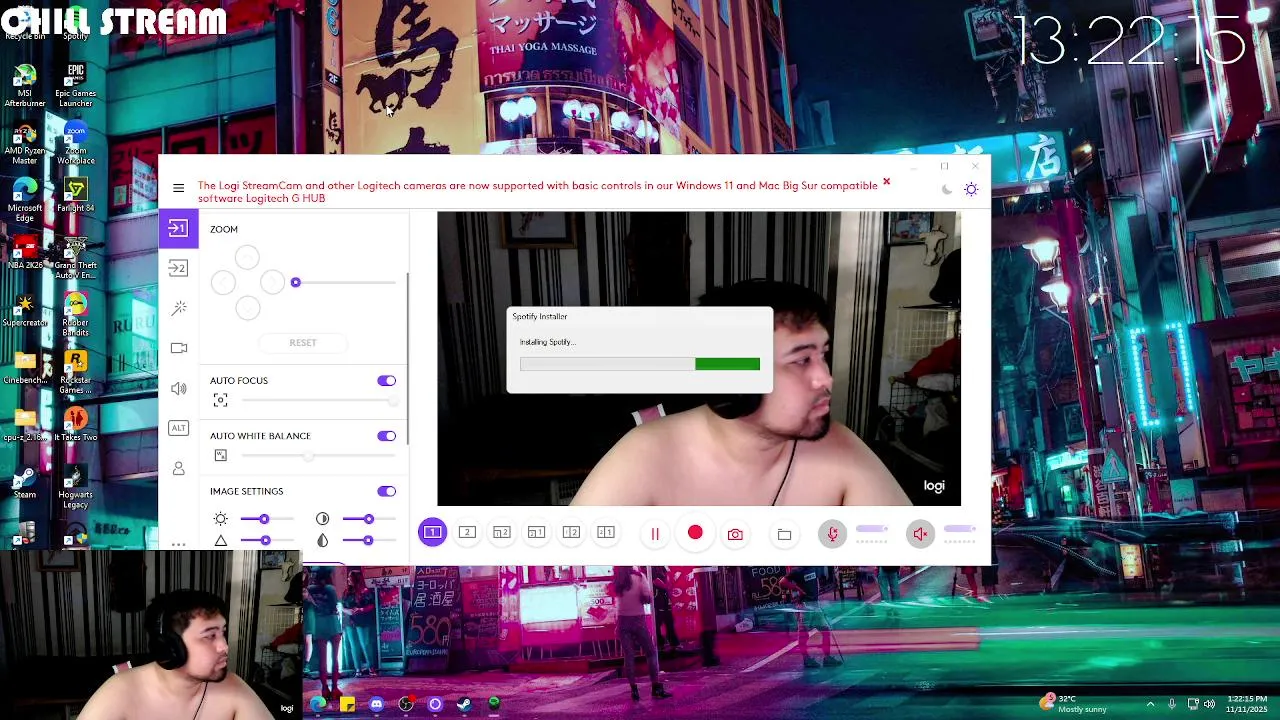The width and height of the screenshot is (1280, 720).
Task: Open the effects magic wand panel
Action: tap(179, 308)
